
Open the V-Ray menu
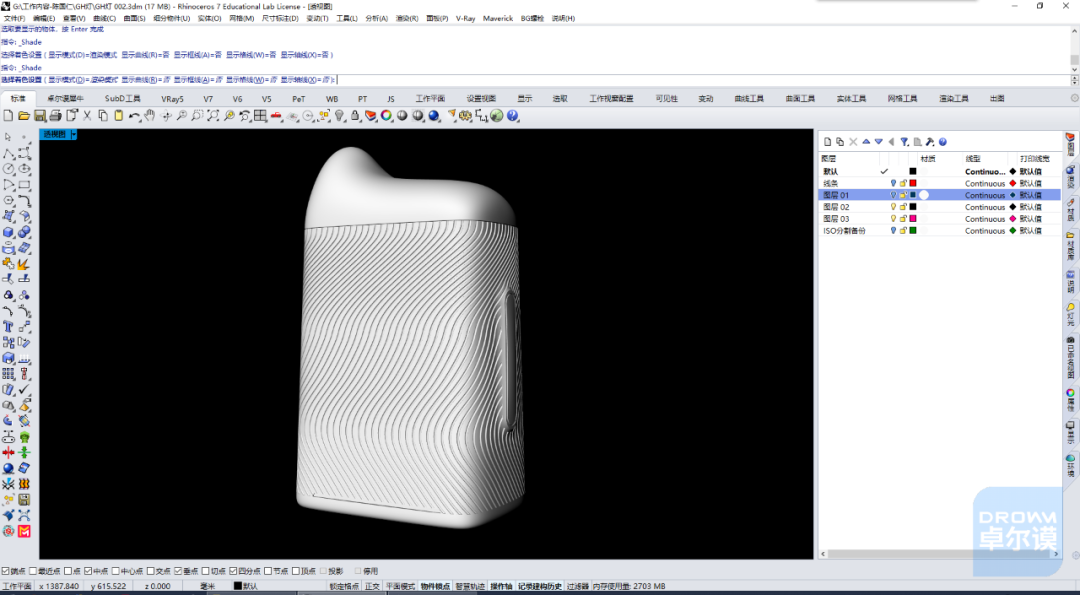466,19
